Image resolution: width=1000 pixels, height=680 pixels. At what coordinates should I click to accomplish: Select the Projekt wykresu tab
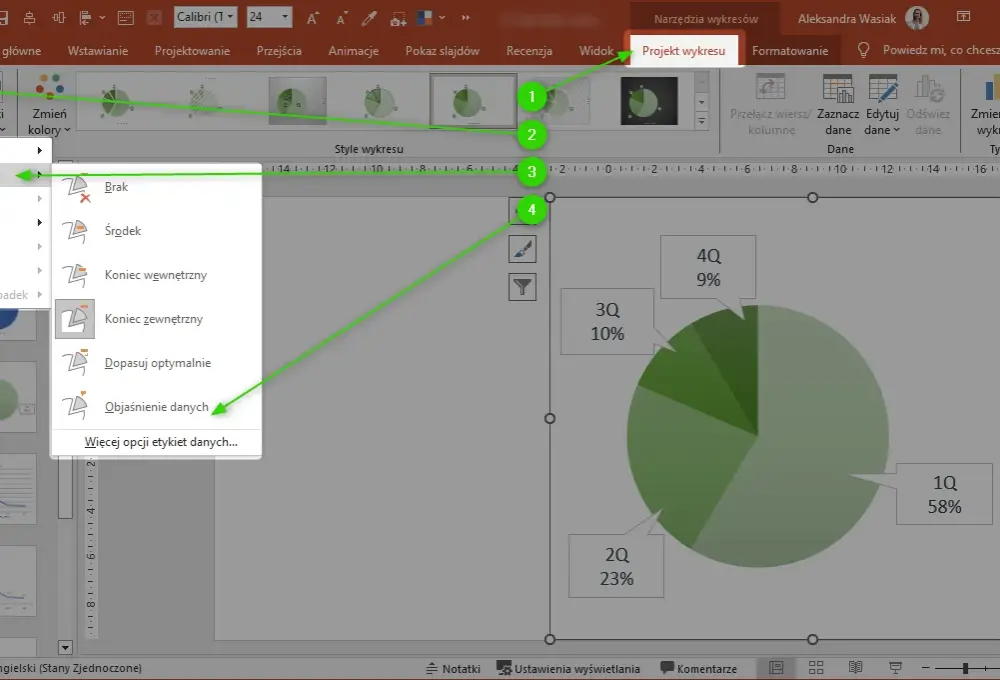click(684, 50)
